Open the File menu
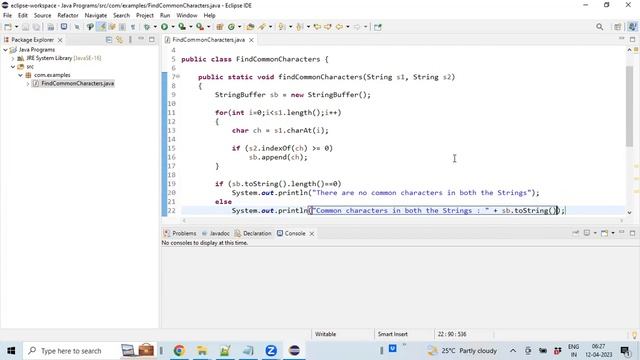Screen dimensions: 640x360 7,16
